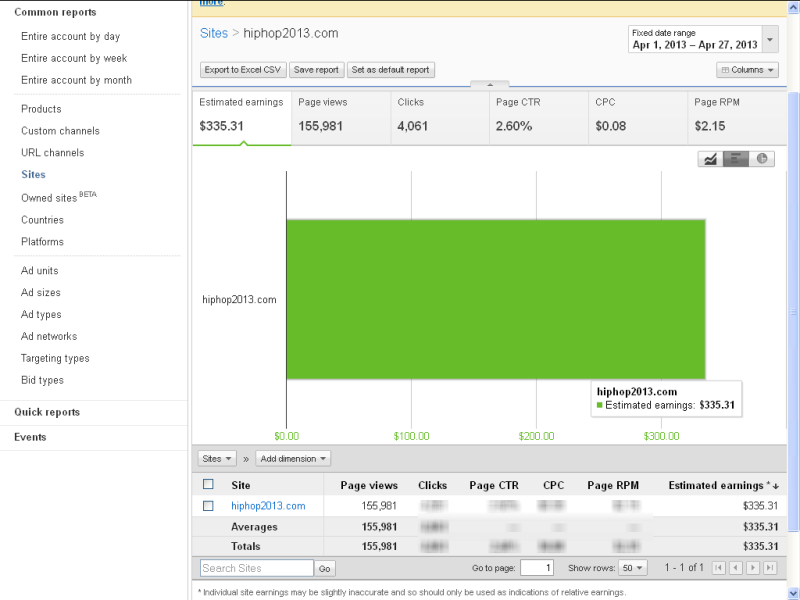The height and width of the screenshot is (600, 800).
Task: Open the Ad types report
Action: 41,314
